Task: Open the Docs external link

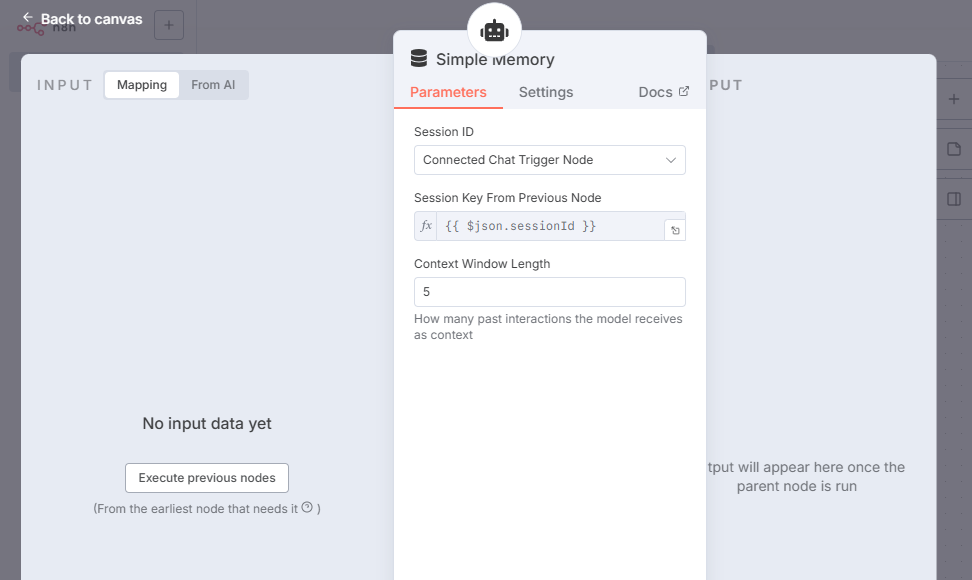Action: [x=664, y=92]
